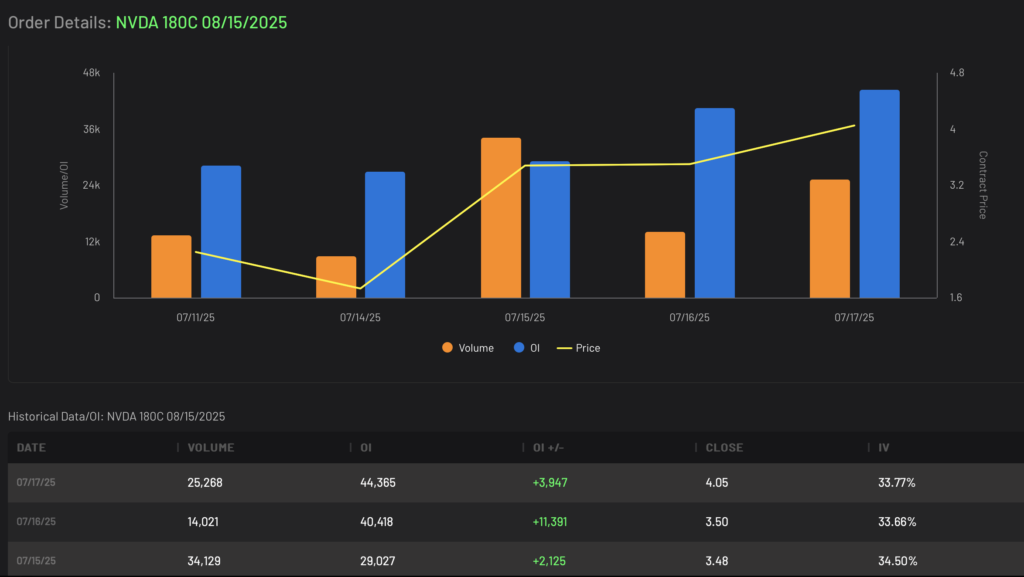Click OI change value +2,125
The height and width of the screenshot is (577, 1024).
point(549,561)
